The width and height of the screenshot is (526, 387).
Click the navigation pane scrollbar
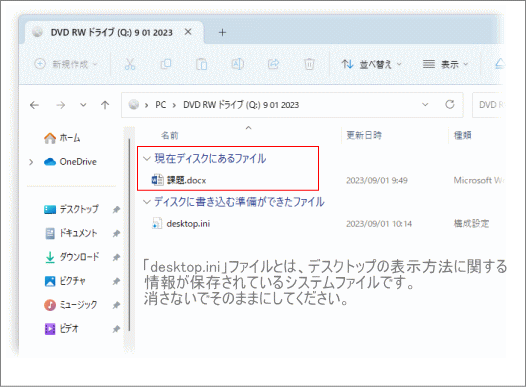[x=129, y=235]
